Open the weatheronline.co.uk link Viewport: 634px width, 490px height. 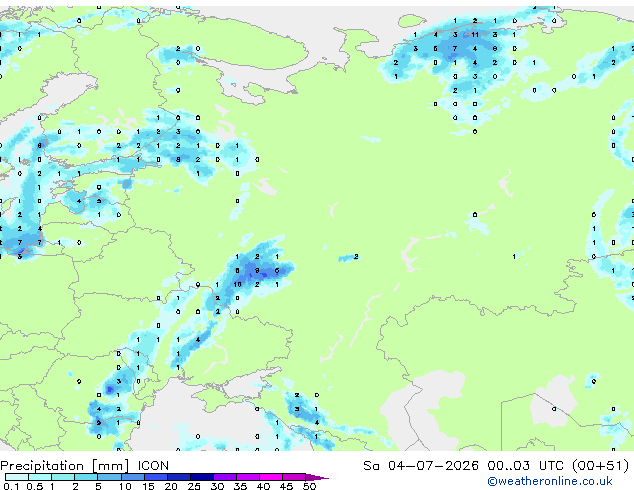click(550, 481)
